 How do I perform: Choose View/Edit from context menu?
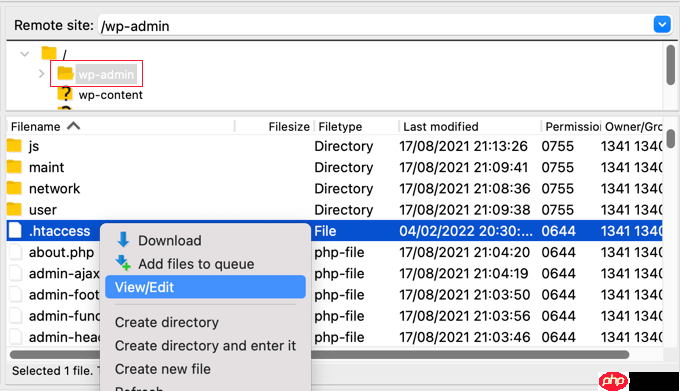pos(205,287)
